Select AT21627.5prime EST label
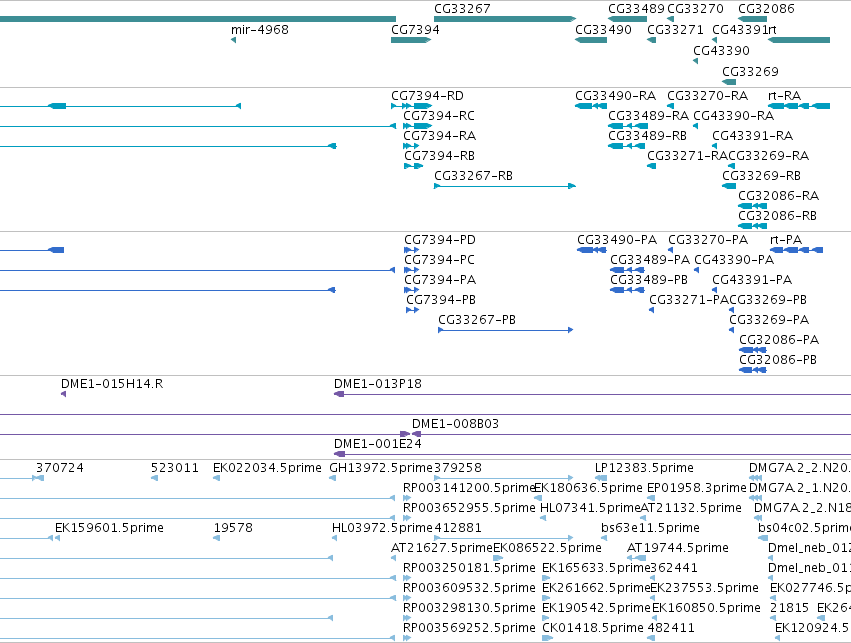851x643 pixels. pyautogui.click(x=442, y=548)
